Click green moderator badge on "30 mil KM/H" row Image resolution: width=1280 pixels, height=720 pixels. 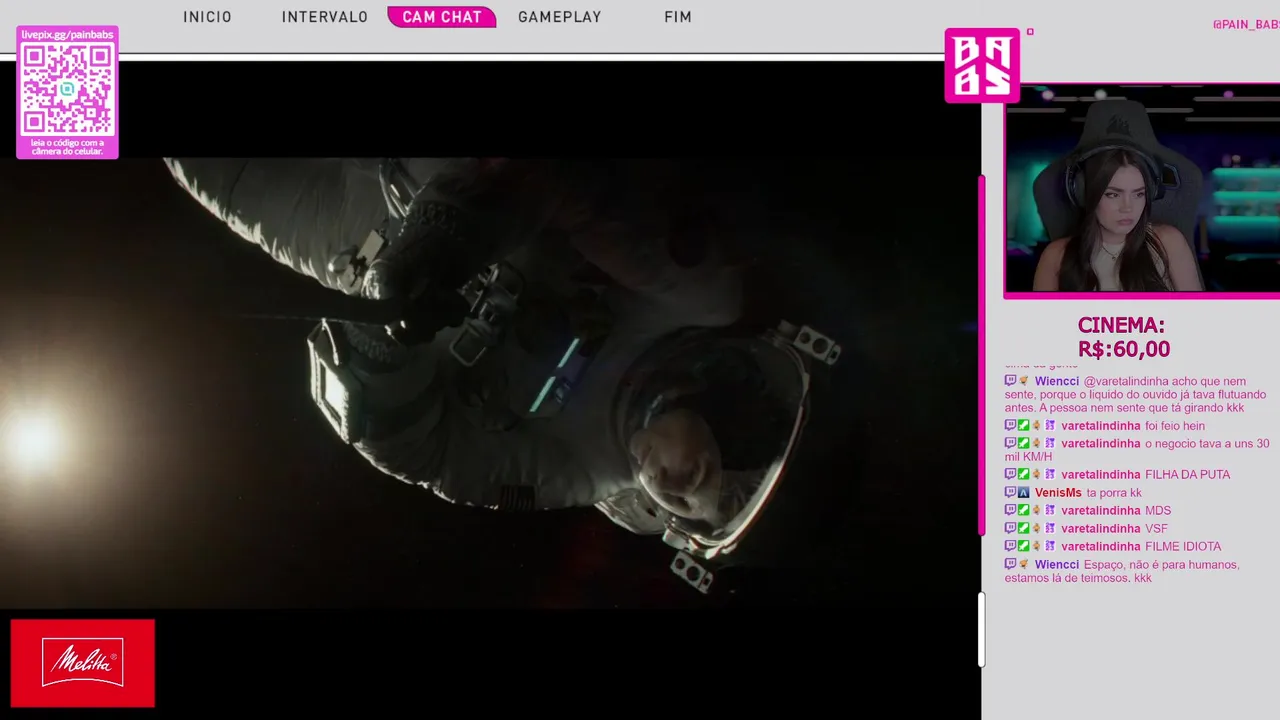(1023, 444)
